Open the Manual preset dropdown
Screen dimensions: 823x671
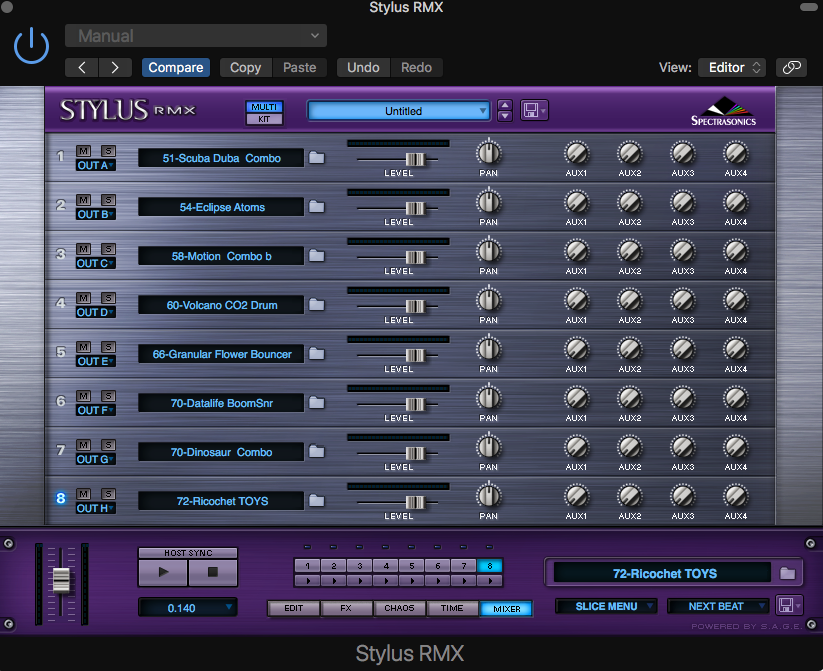click(x=196, y=36)
